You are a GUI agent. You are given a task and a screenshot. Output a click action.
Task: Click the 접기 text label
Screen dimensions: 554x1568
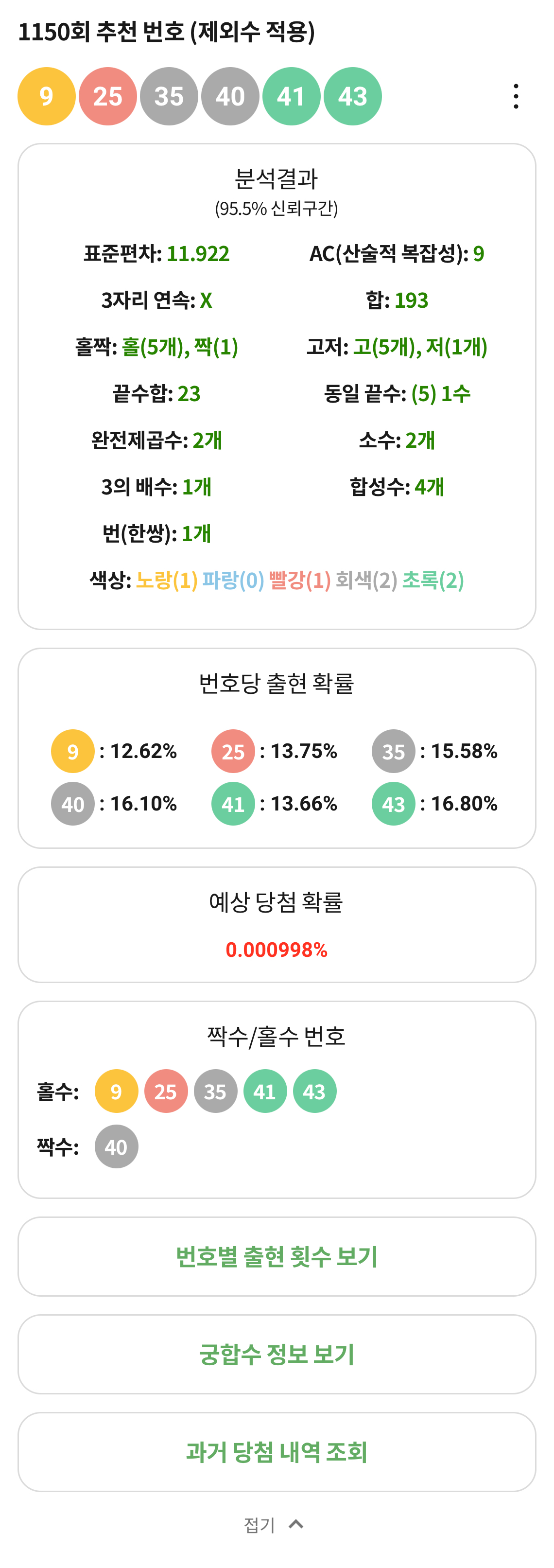pos(260,1525)
